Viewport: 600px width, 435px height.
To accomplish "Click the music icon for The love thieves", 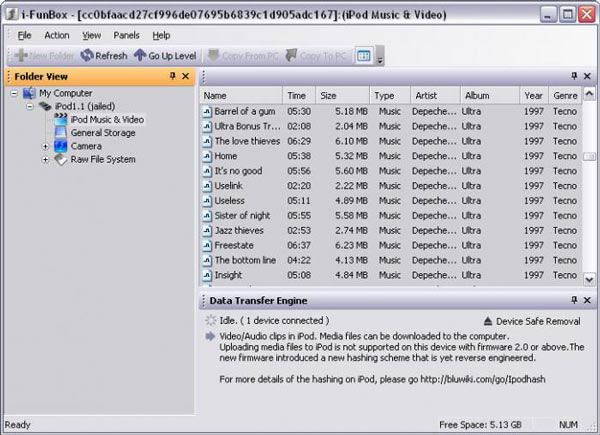I will pos(207,141).
